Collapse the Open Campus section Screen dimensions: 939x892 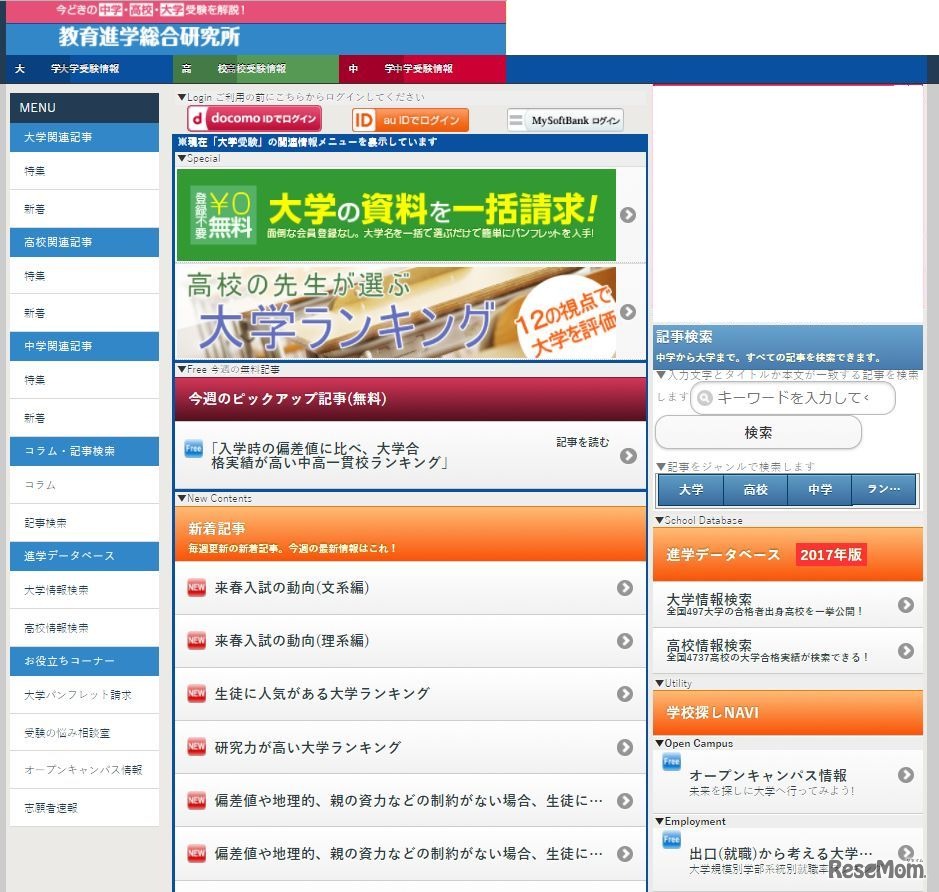658,743
